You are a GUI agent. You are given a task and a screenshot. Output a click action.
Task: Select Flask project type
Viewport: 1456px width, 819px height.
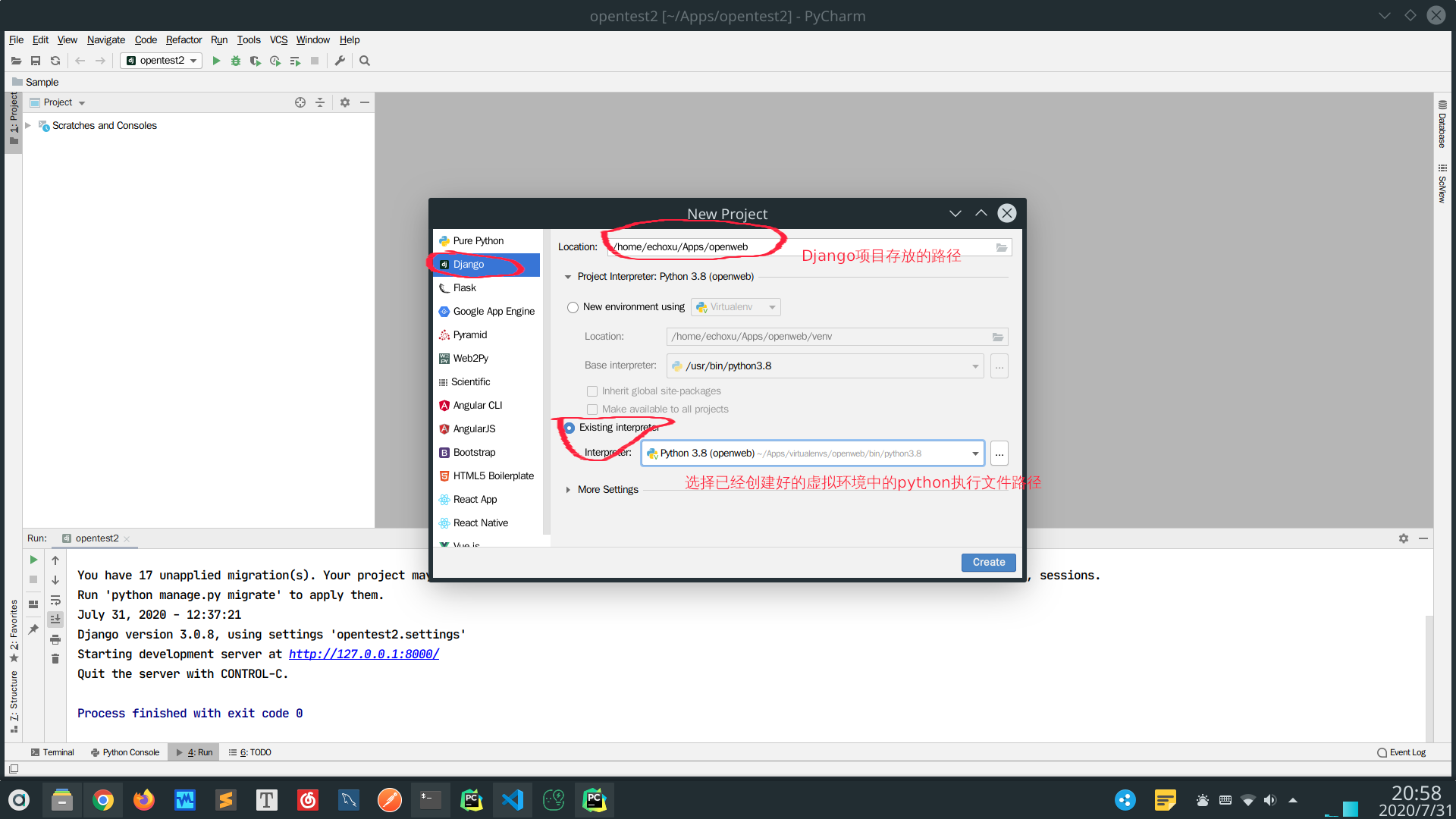[x=486, y=288]
